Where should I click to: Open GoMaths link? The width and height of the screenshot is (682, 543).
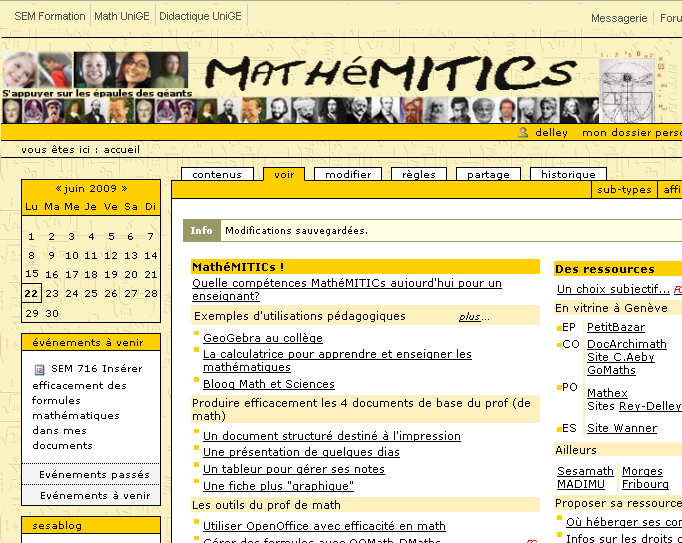coord(611,370)
